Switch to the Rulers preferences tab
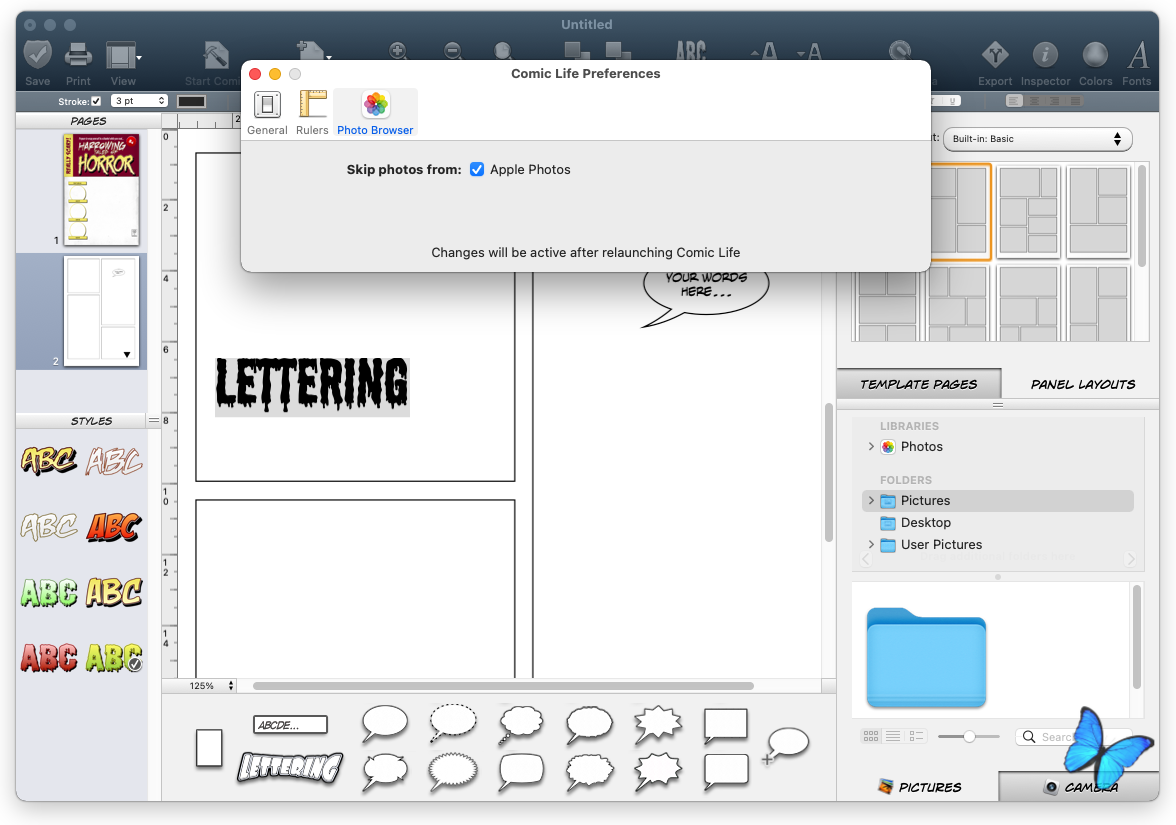Image resolution: width=1176 pixels, height=825 pixels. 312,113
